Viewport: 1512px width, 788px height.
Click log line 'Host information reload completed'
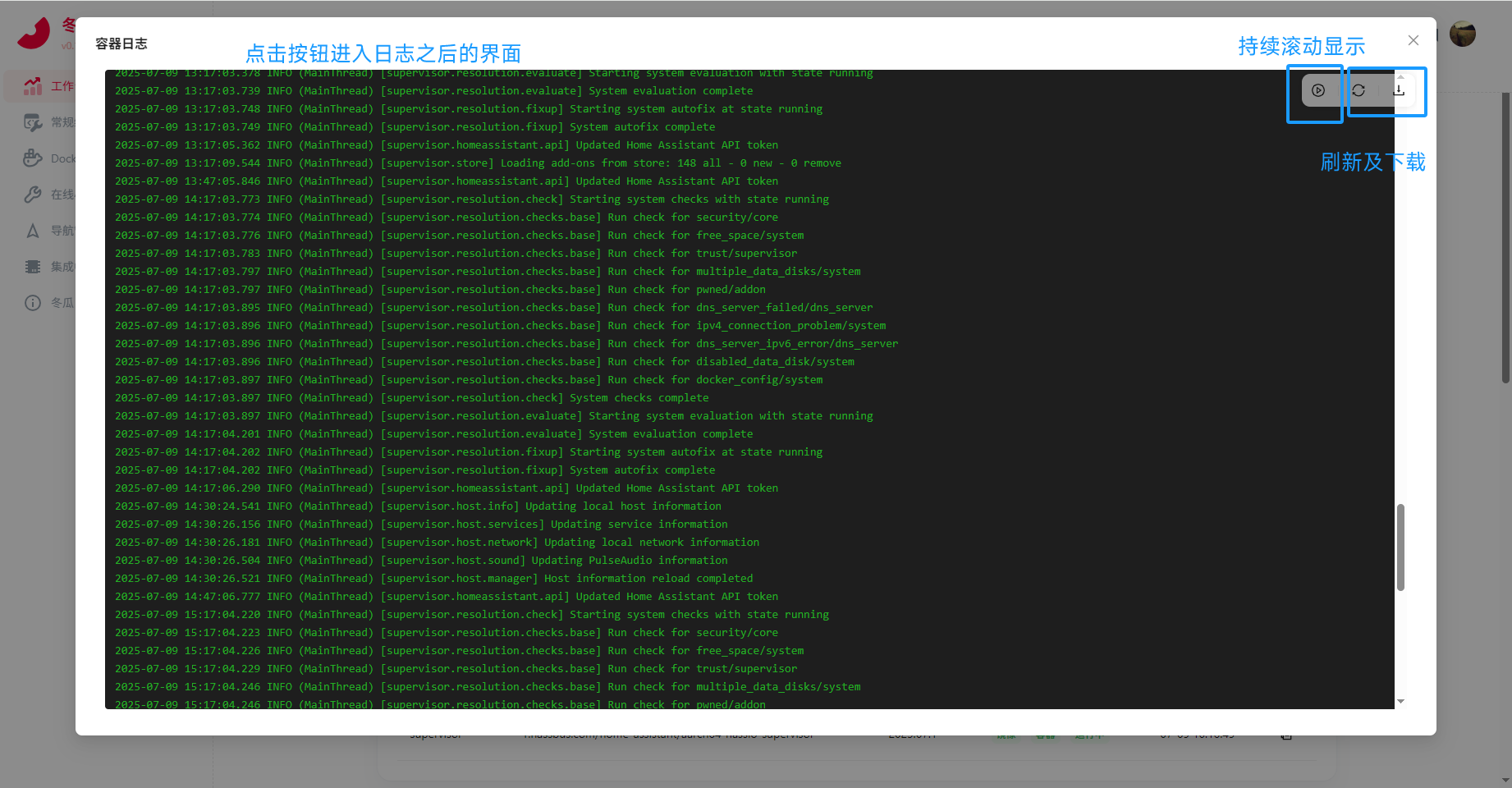433,579
